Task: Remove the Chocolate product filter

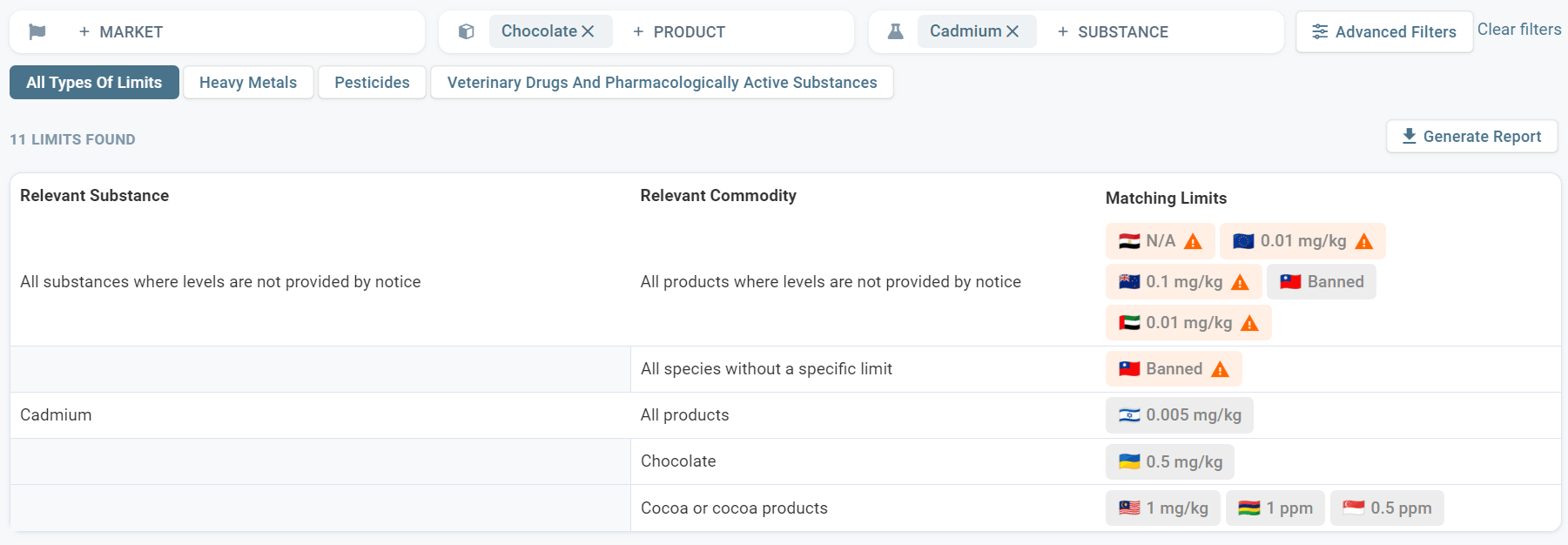Action: 589,31
